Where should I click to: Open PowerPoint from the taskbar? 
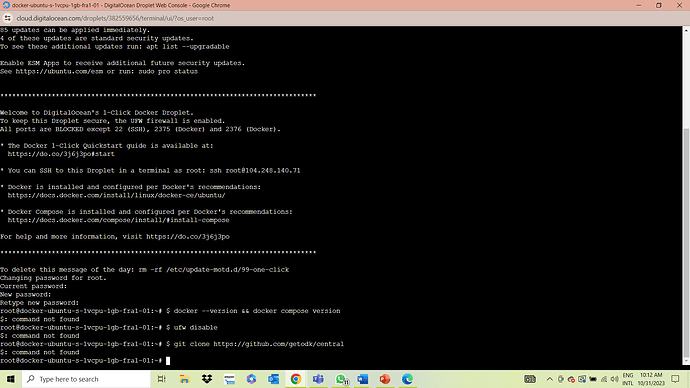pos(385,379)
